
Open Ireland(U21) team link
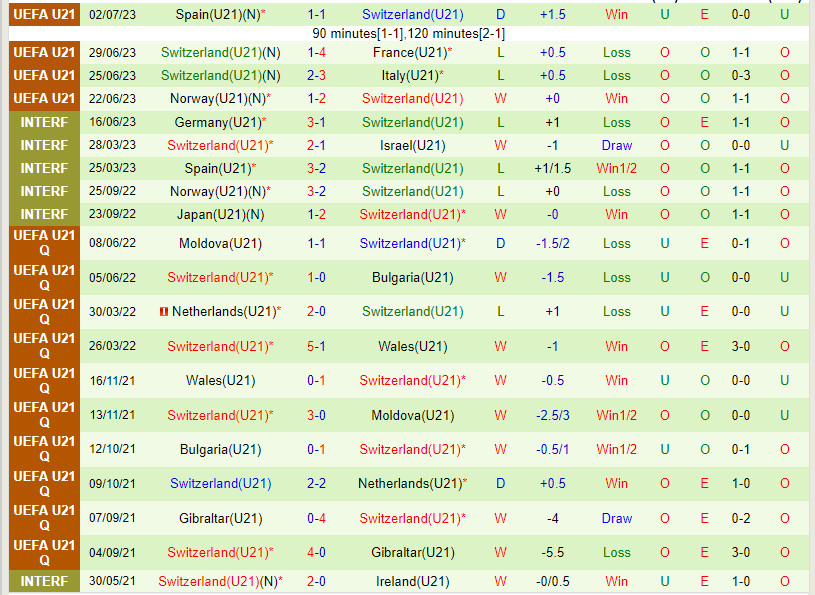pos(413,581)
